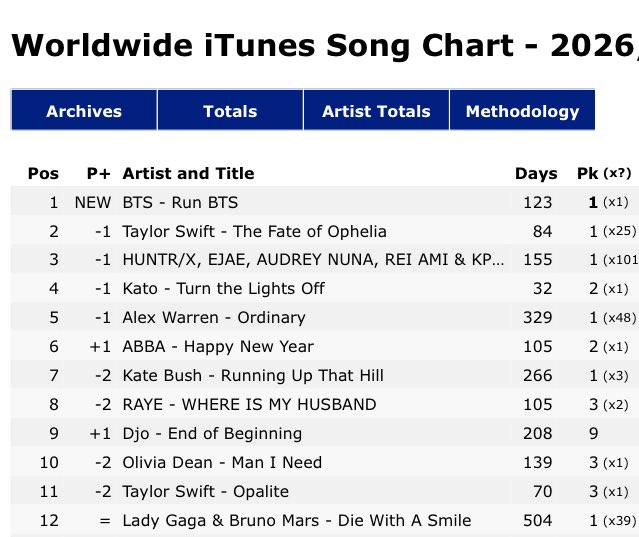Switch to the Totals tab
639x537 pixels.
point(230,111)
